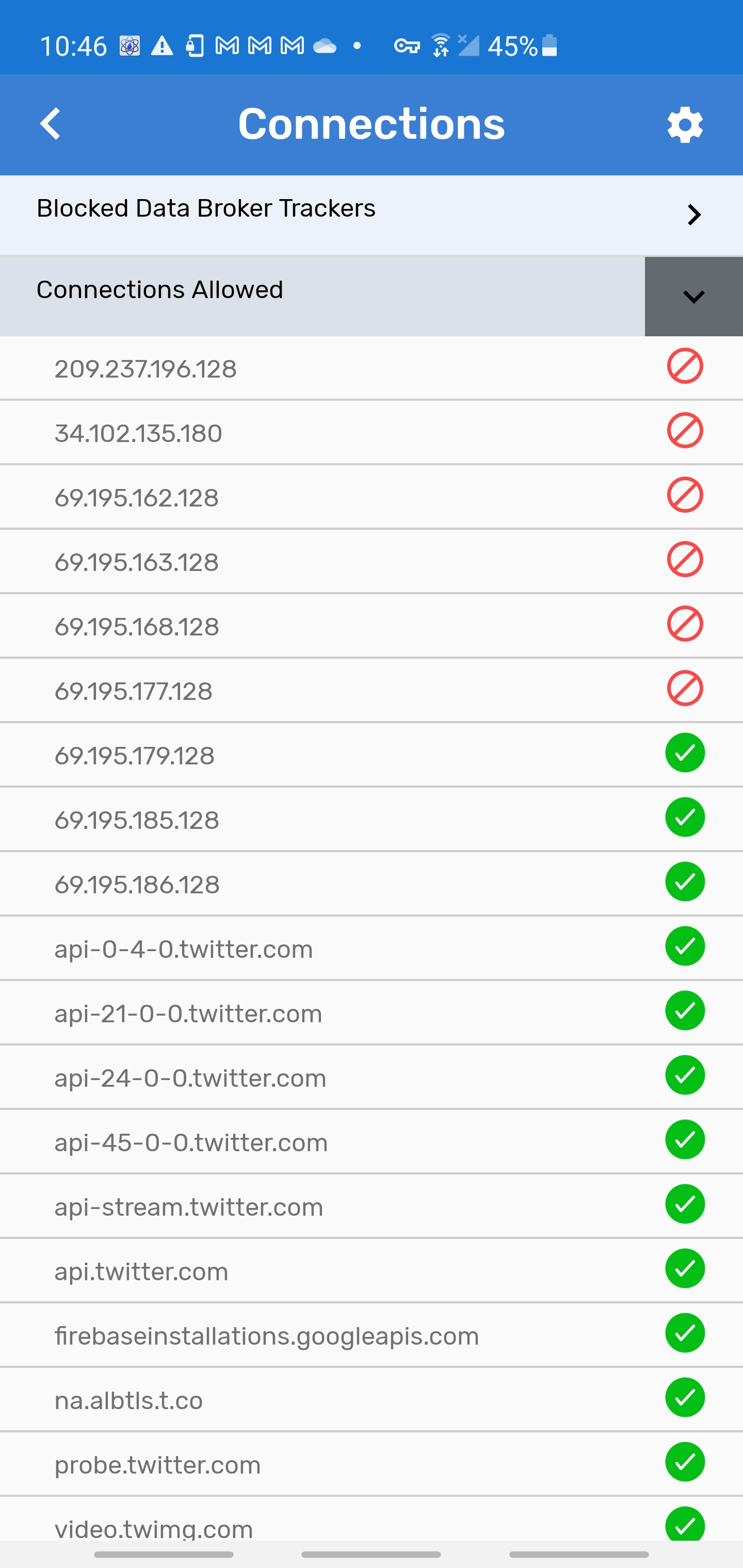
Task: Tap the blocked icon beside 69.195.162.128
Action: click(x=685, y=496)
